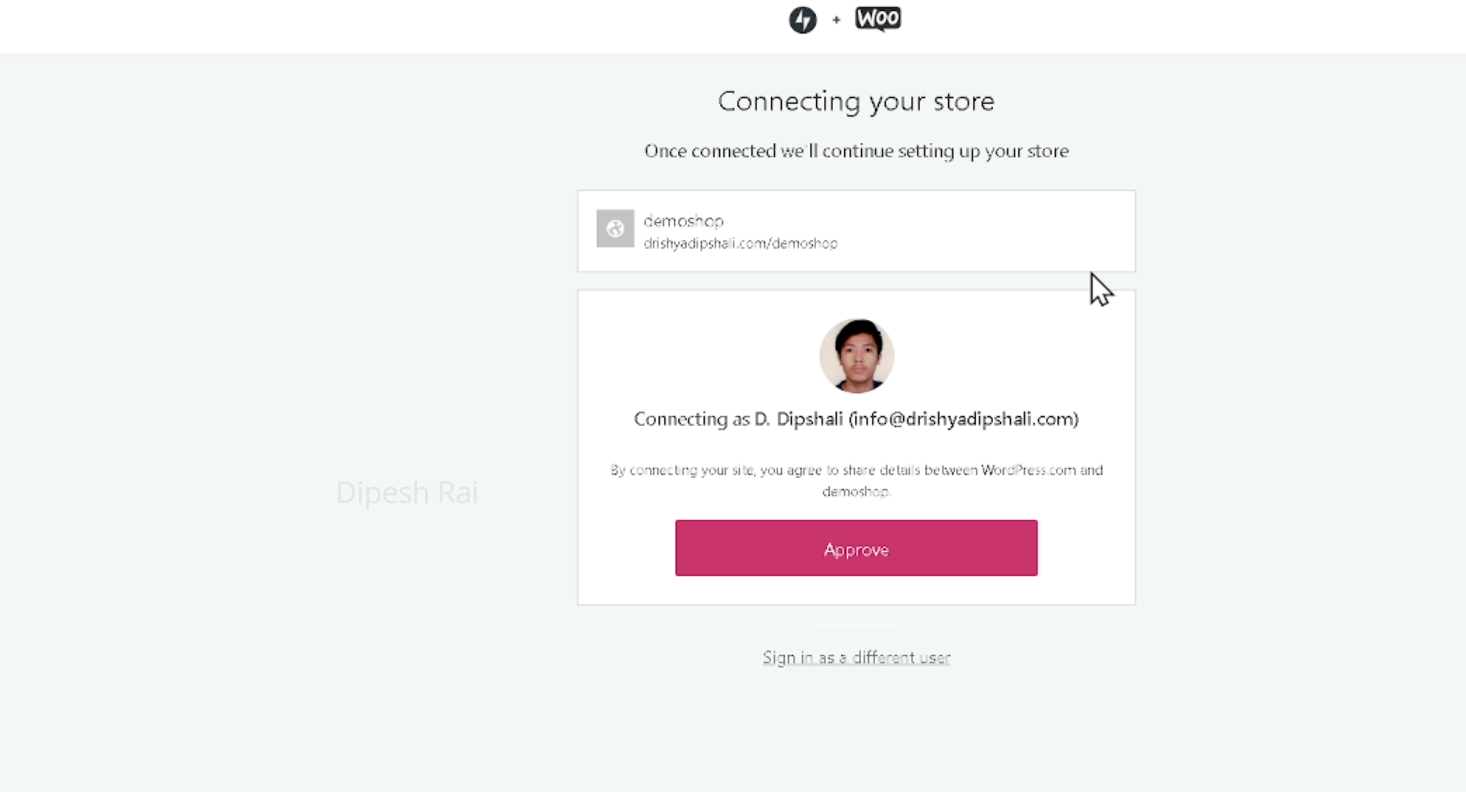
Task: Select the demoshop site name
Action: [x=683, y=220]
